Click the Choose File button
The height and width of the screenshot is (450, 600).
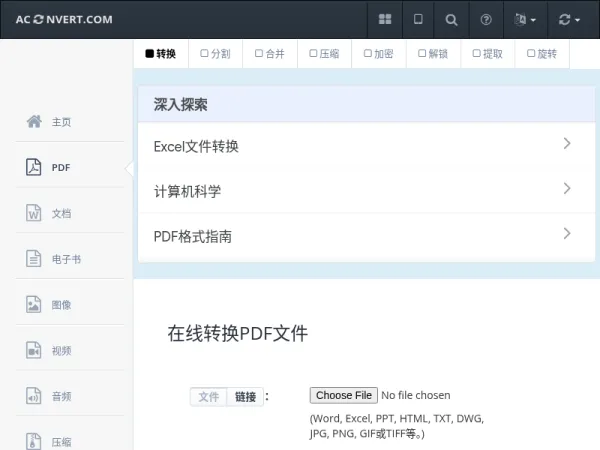[x=344, y=395]
